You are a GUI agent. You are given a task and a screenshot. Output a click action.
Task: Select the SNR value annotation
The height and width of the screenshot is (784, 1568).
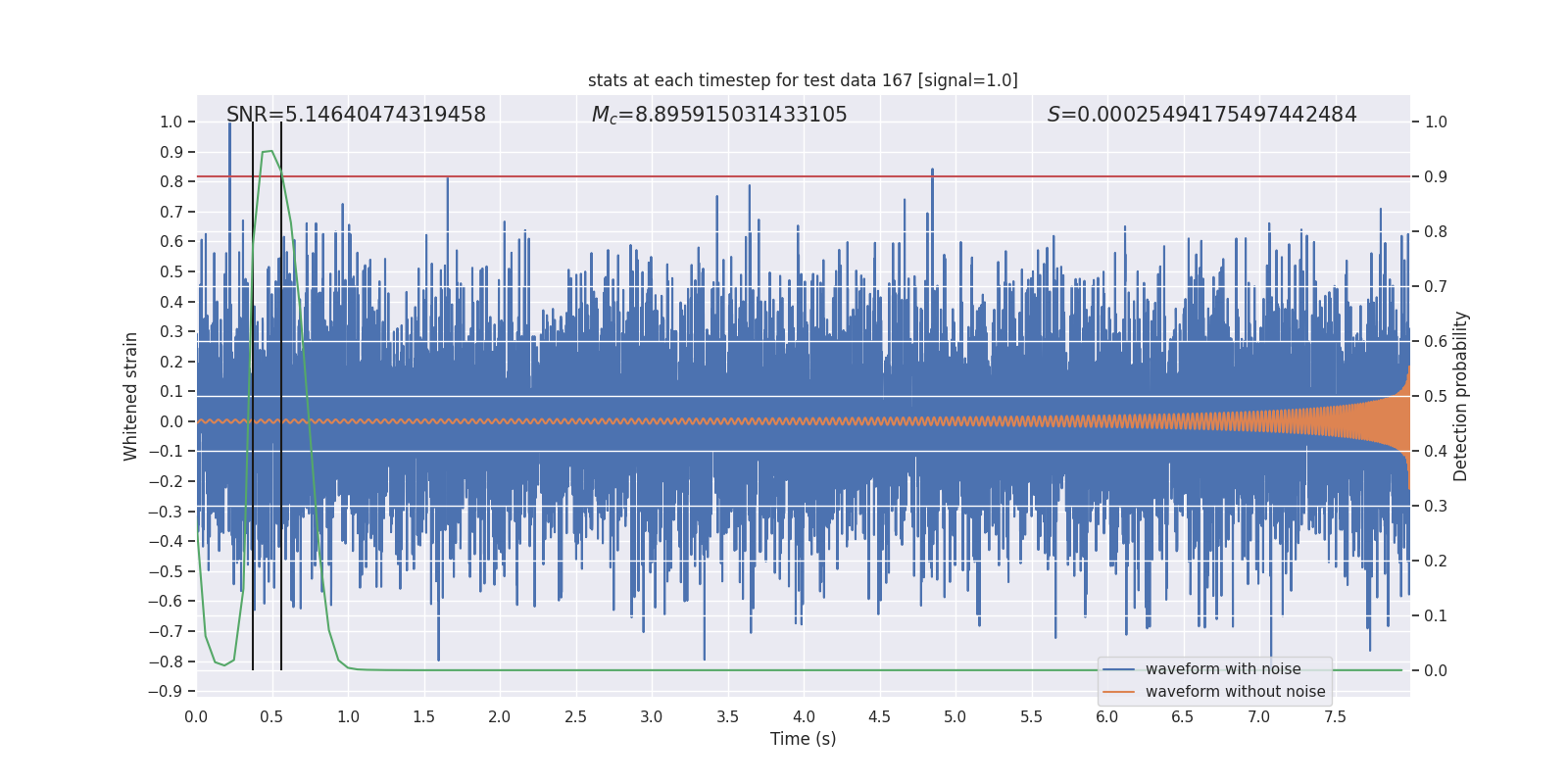pyautogui.click(x=356, y=115)
